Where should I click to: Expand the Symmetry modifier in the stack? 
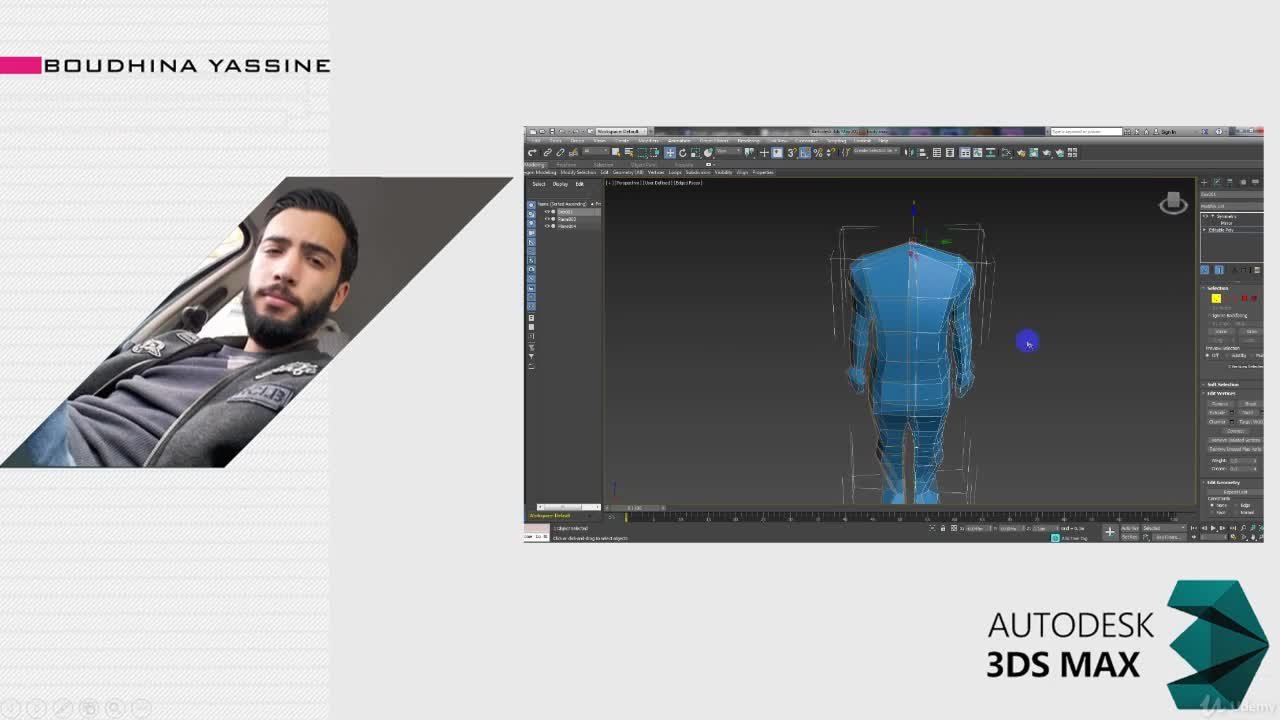click(x=1205, y=216)
